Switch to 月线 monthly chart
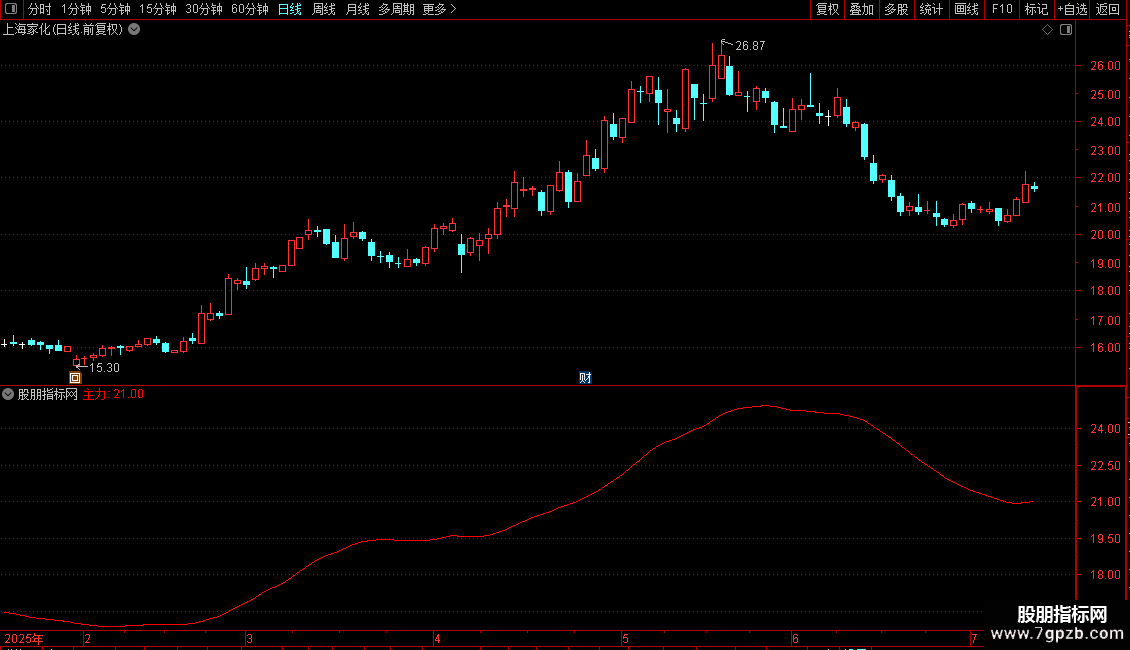This screenshot has width=1130, height=650. 357,9
